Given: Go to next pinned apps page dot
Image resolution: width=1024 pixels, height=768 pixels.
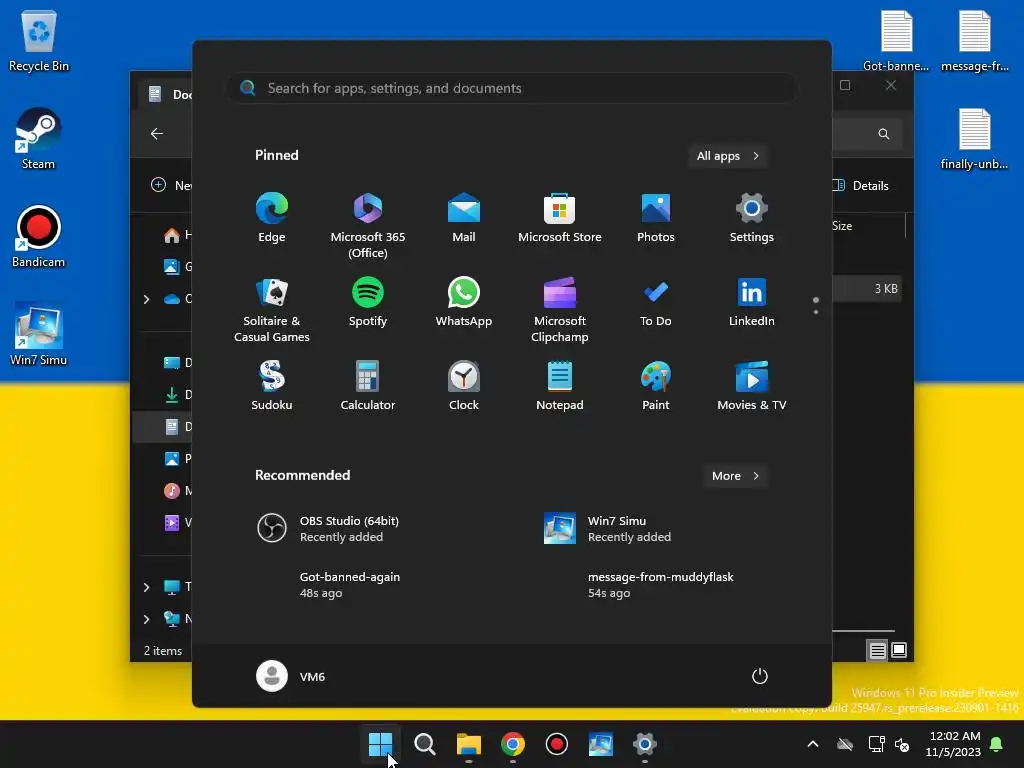Looking at the screenshot, I should (x=816, y=312).
